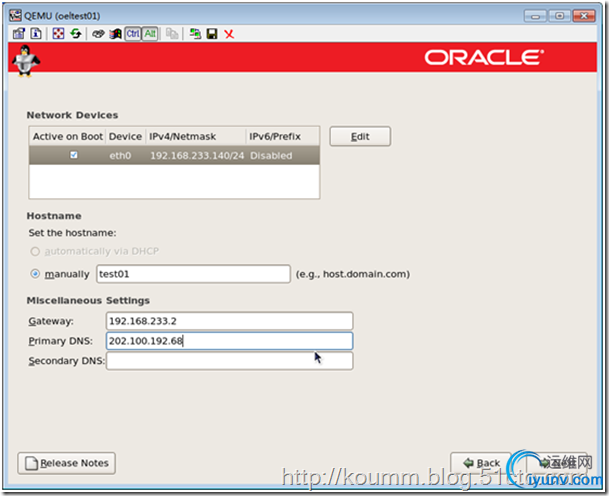Screen dimensions: 609x496
Task: Save the connection using the floppy icon
Action: (x=212, y=34)
